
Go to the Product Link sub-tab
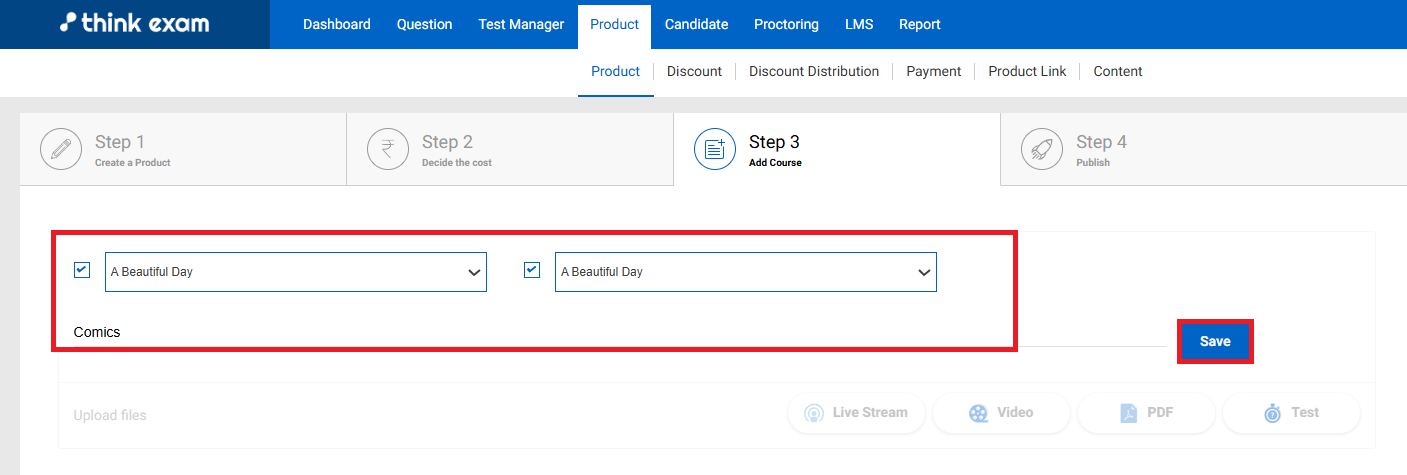coord(1027,71)
